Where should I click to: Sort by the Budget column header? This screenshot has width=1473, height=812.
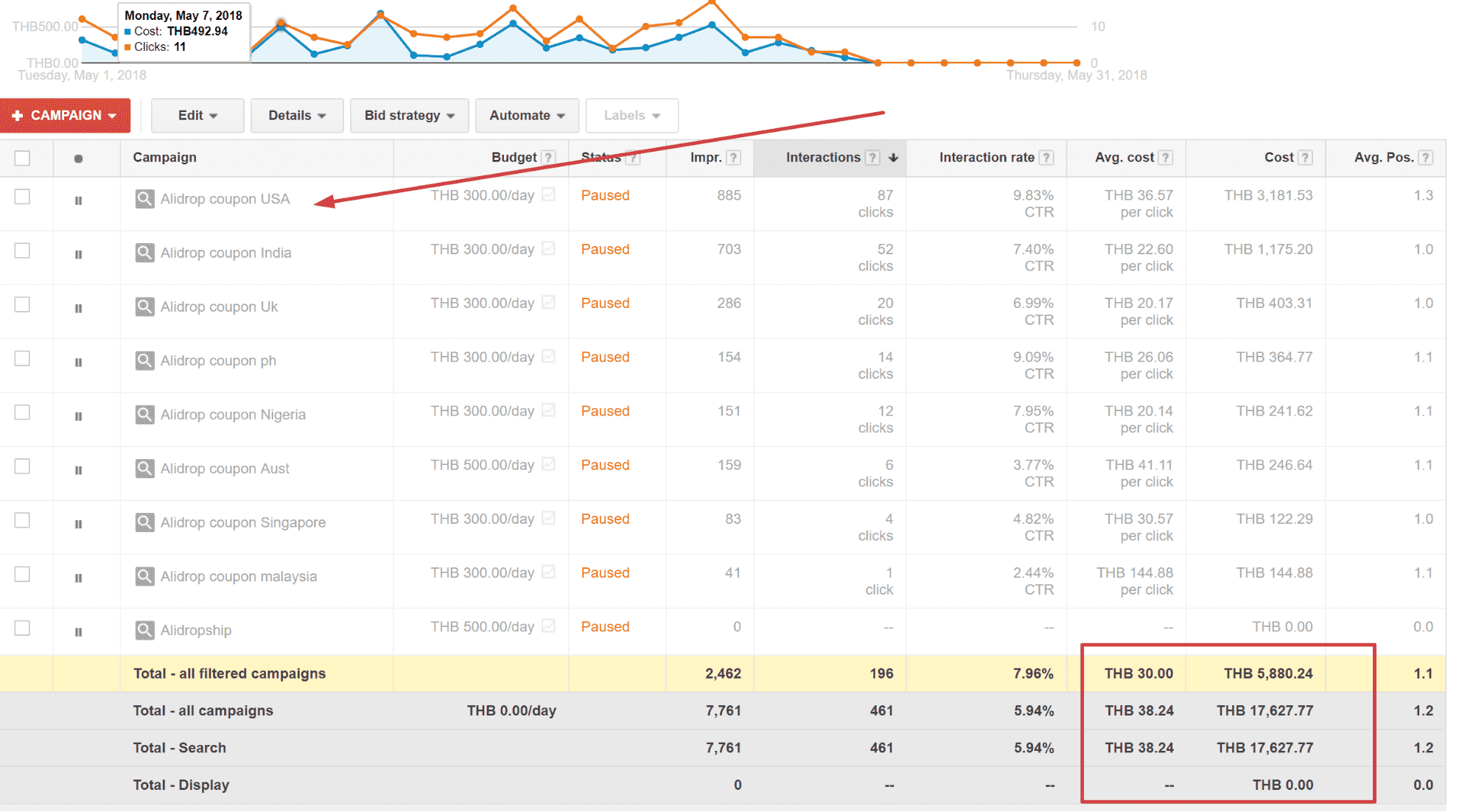coord(514,158)
